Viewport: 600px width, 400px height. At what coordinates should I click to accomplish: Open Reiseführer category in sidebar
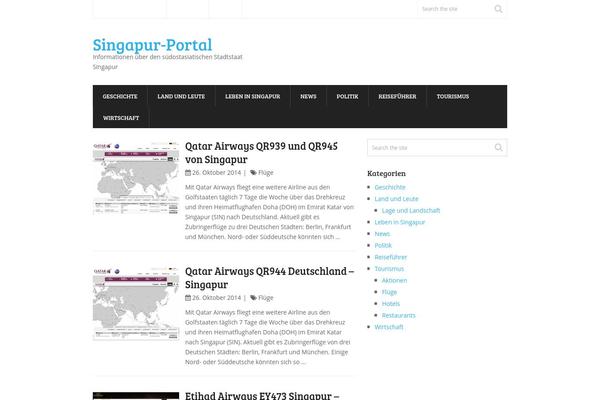(x=391, y=257)
